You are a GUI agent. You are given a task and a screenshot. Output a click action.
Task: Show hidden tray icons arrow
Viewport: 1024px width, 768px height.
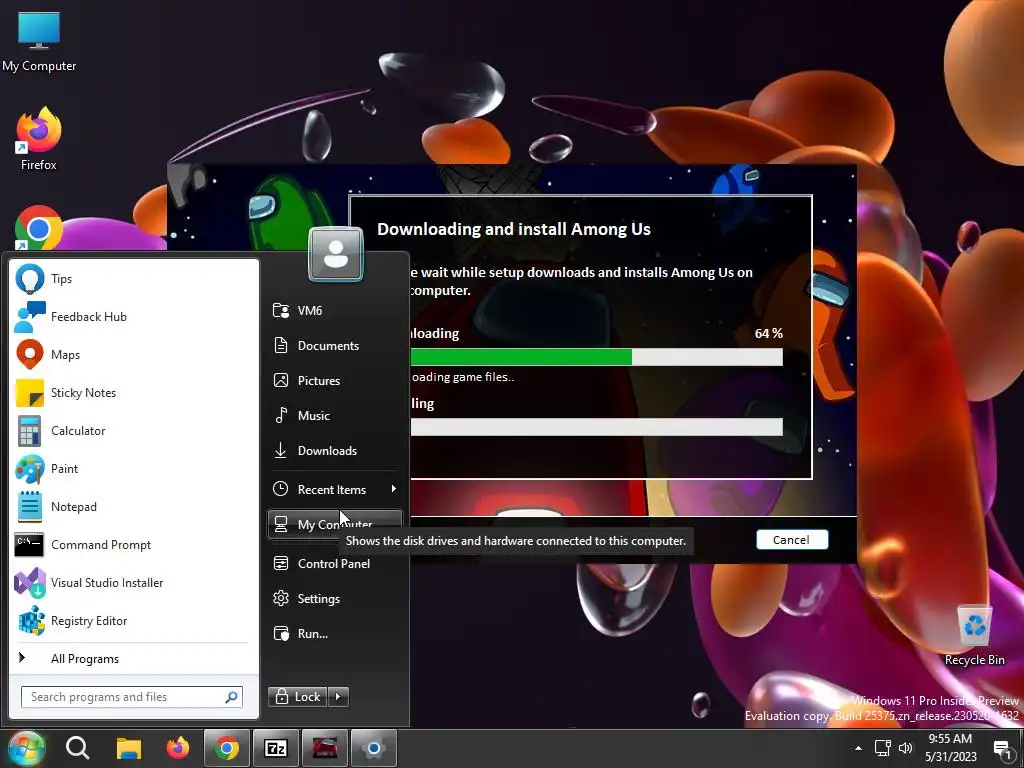click(858, 748)
